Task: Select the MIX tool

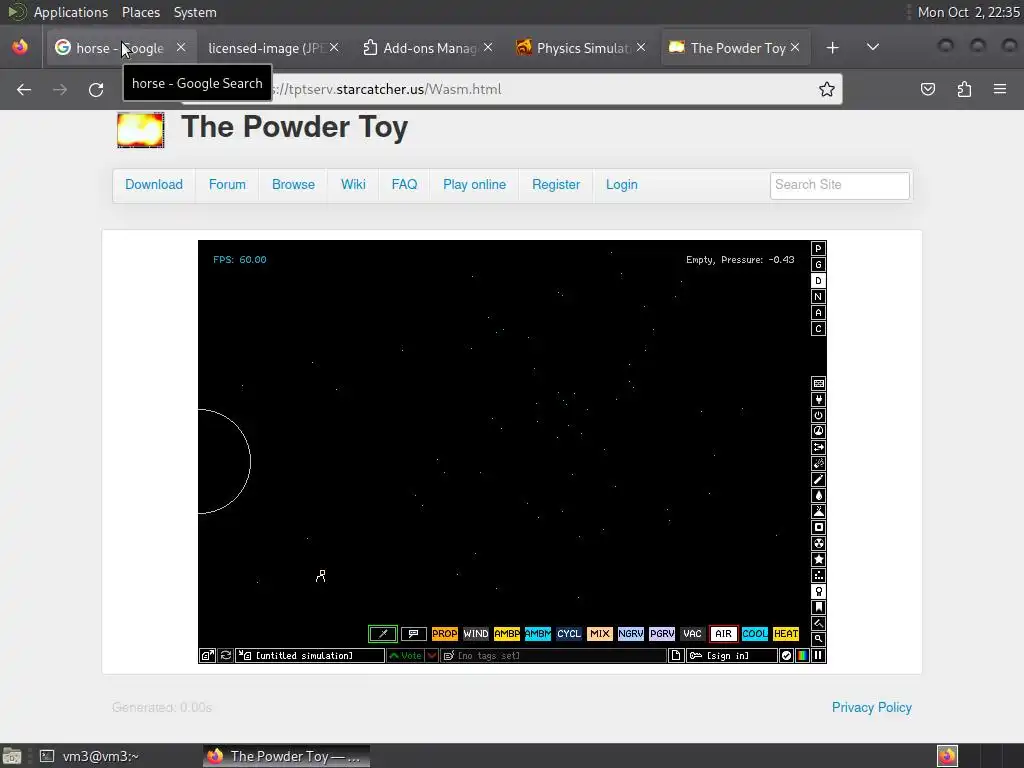Action: pyautogui.click(x=600, y=633)
